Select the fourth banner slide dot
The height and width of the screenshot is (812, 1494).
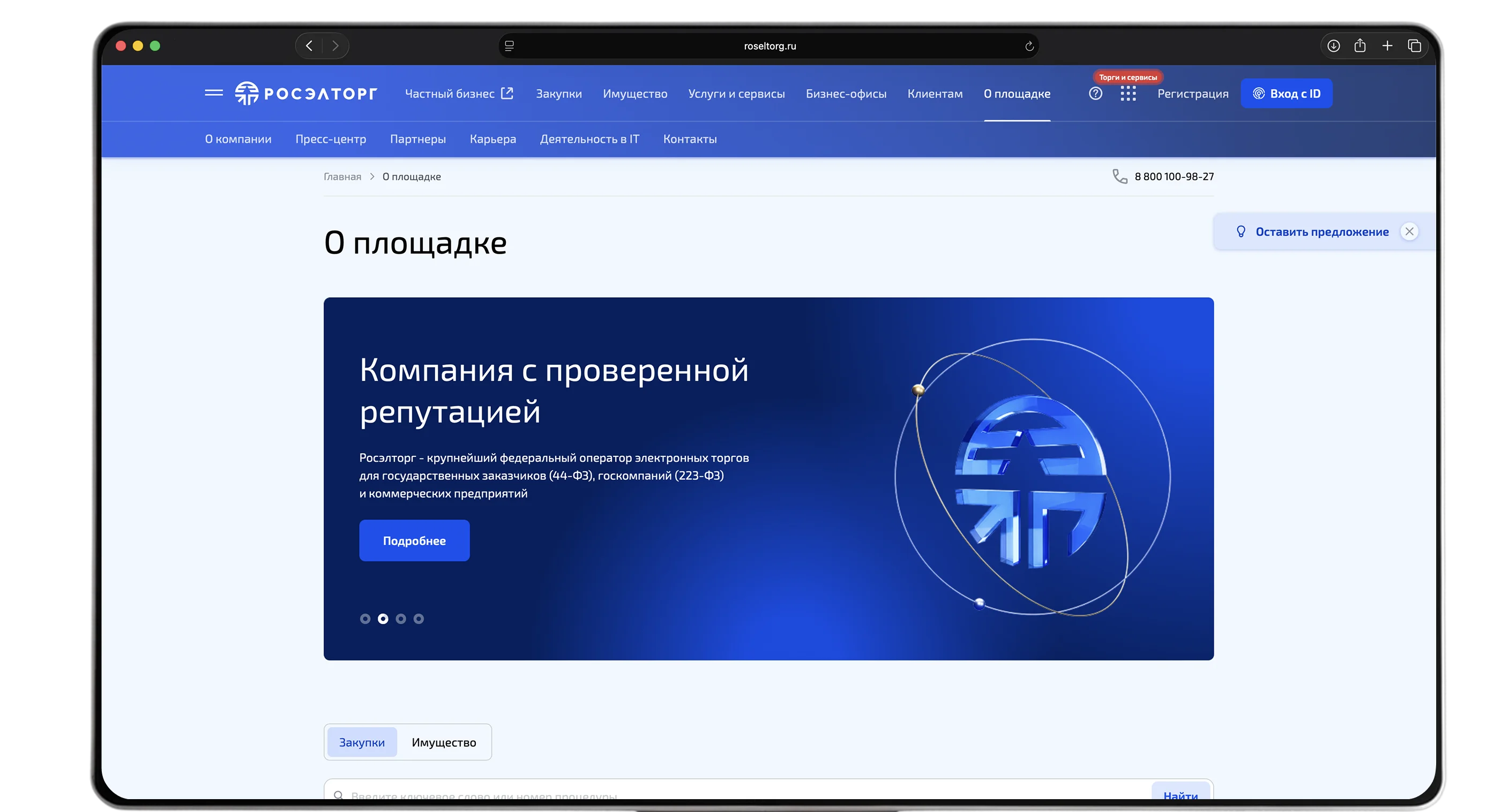coord(418,619)
